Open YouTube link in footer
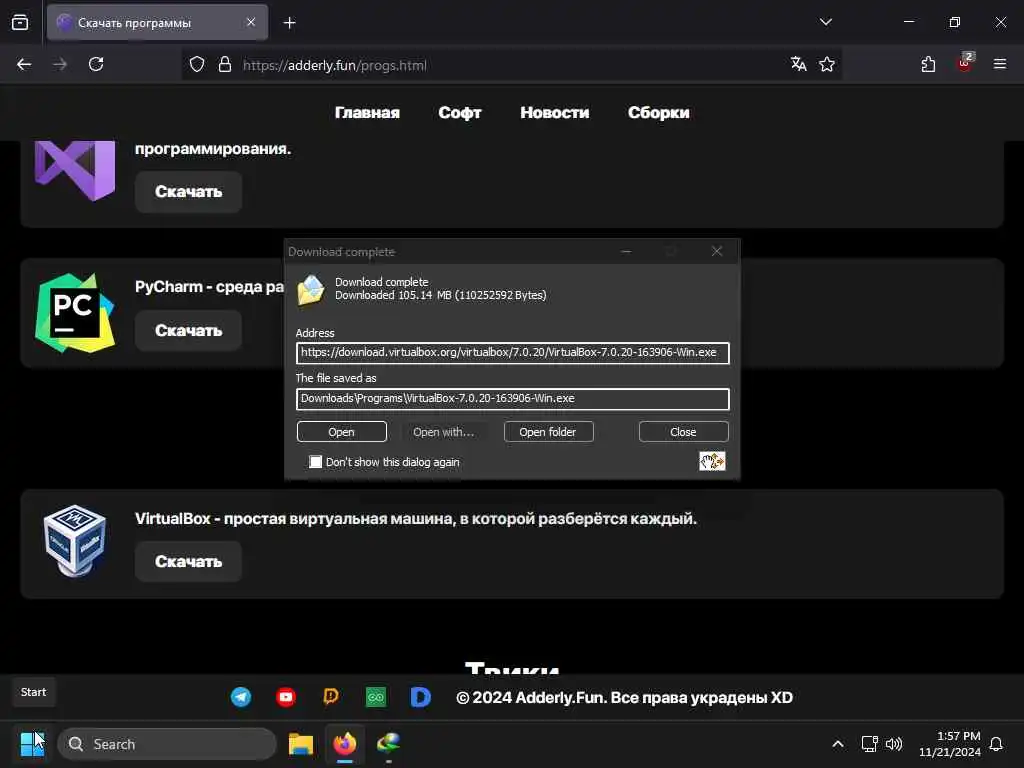 286,697
